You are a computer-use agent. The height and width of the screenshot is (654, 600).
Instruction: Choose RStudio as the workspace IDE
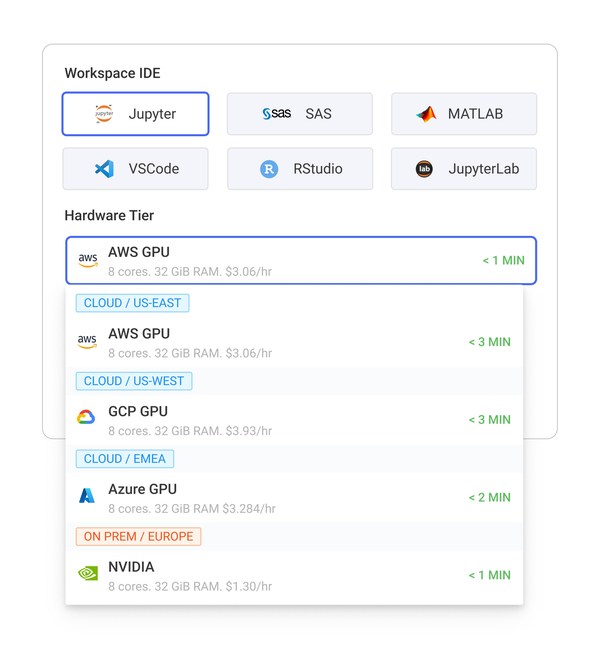point(299,169)
